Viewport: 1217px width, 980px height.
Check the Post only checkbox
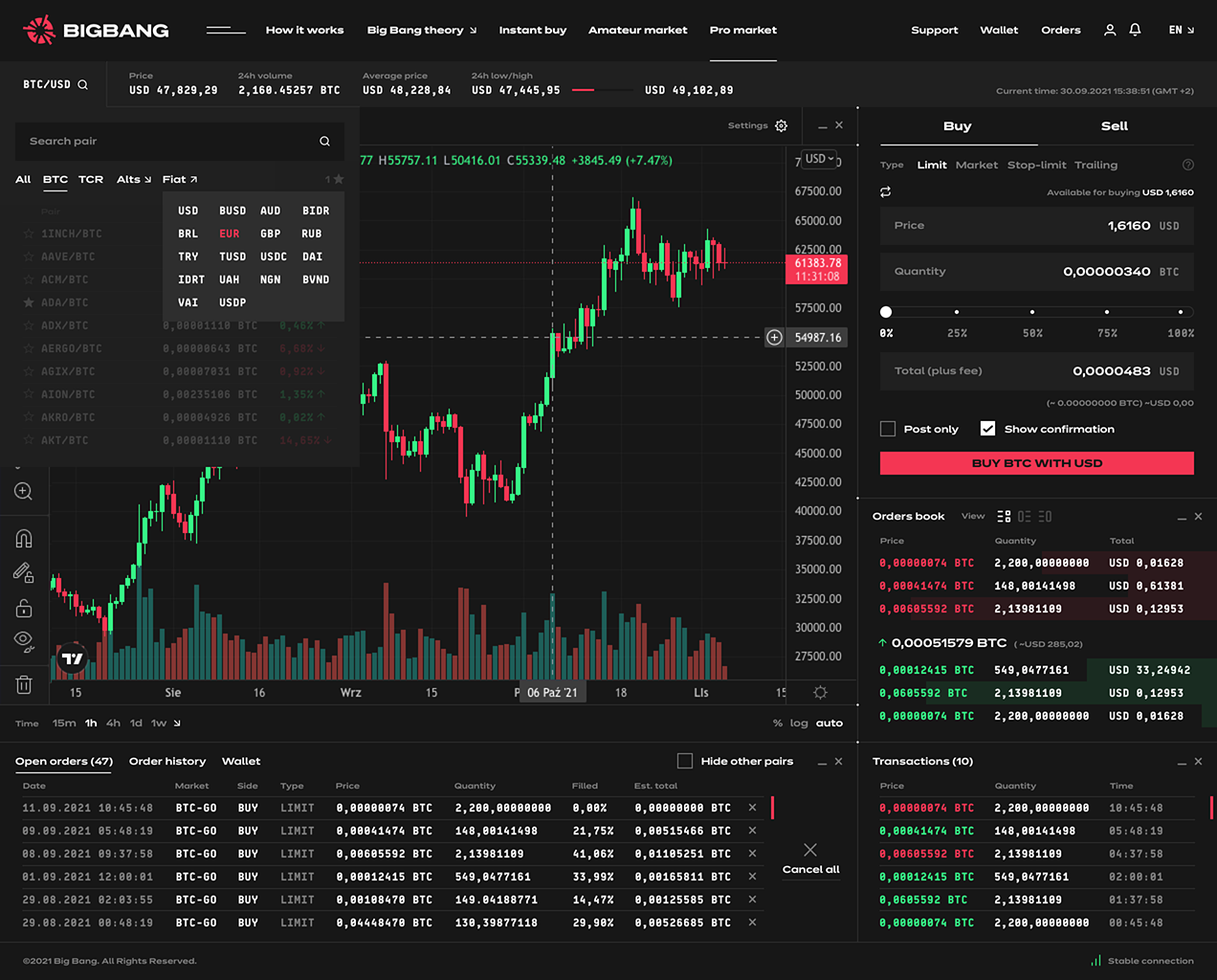tap(888, 429)
